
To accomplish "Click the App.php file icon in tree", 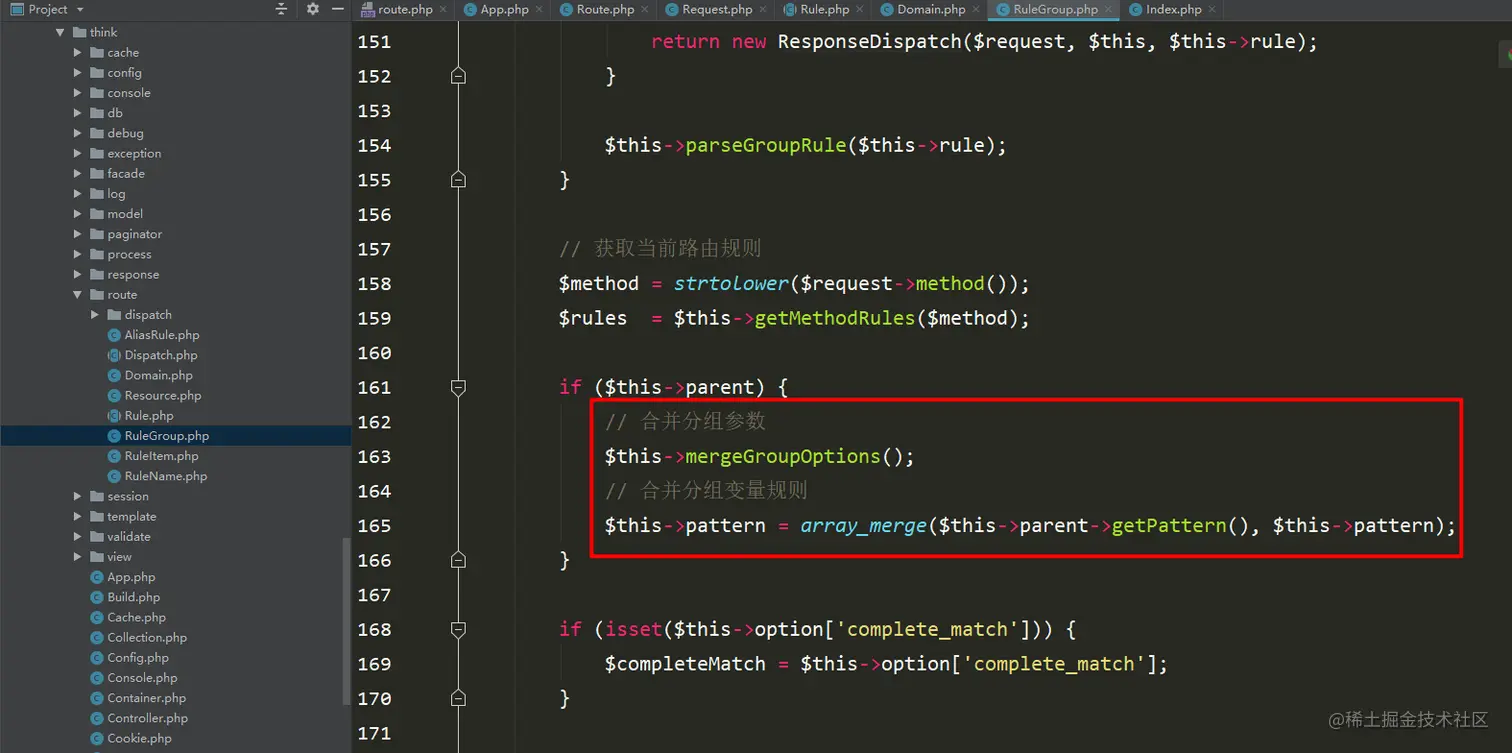I will 97,577.
